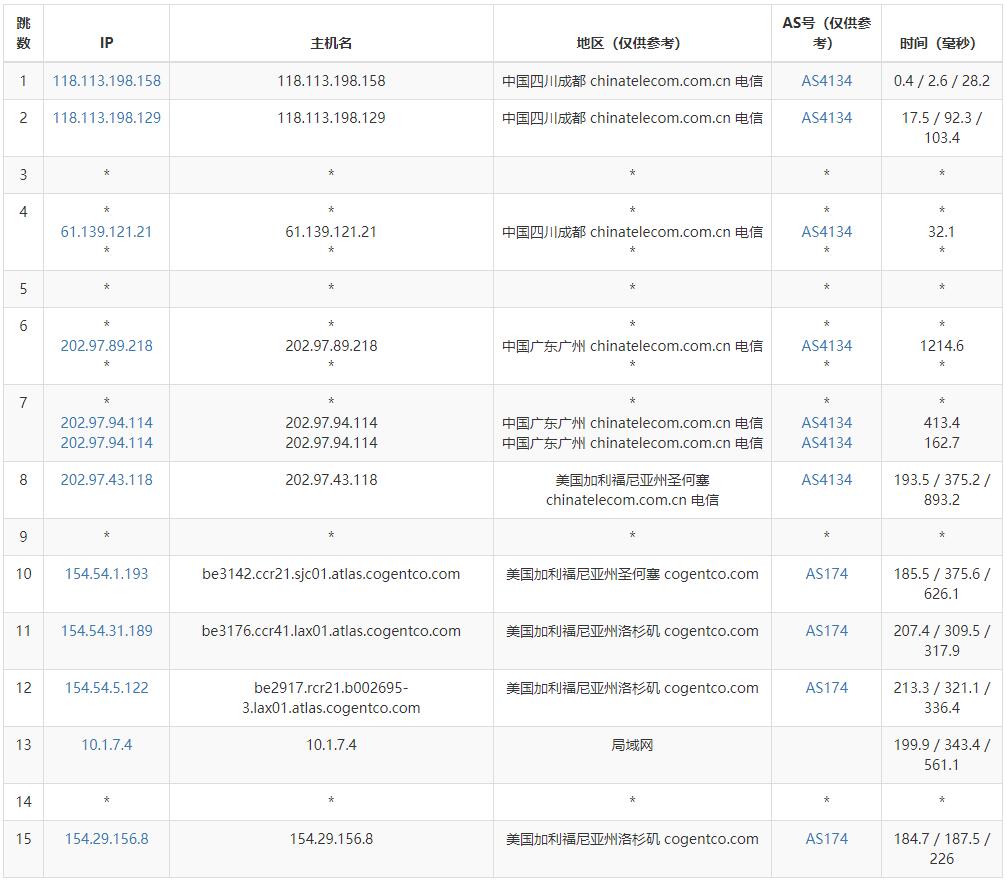This screenshot has height=880, width=1007.
Task: Open IP link 118.113.198.158
Action: (x=107, y=81)
